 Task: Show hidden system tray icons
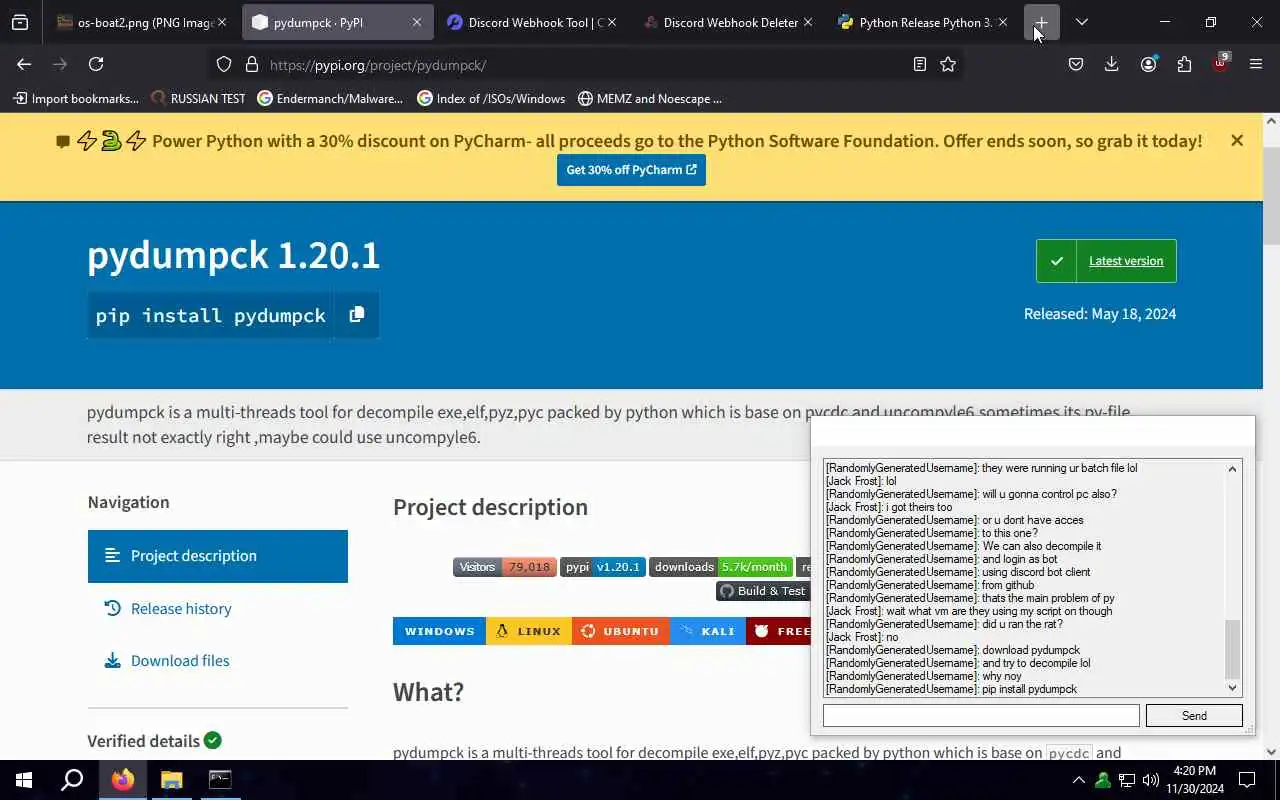pos(1078,780)
